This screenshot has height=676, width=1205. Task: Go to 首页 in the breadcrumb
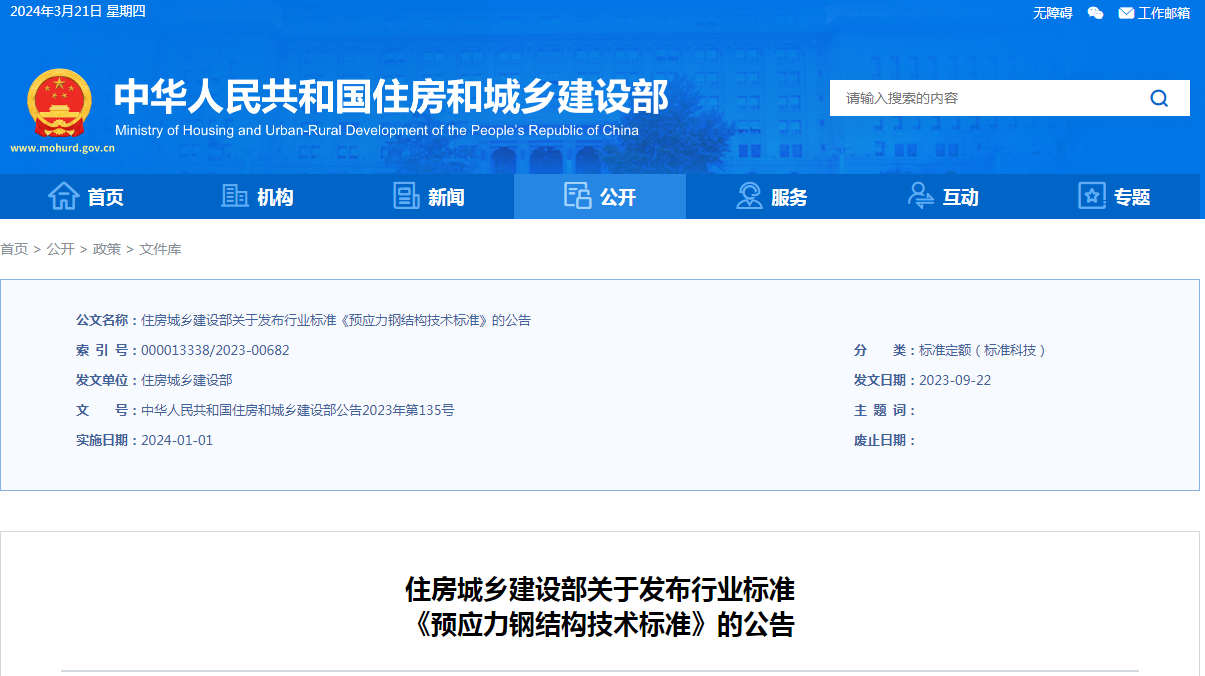(14, 249)
